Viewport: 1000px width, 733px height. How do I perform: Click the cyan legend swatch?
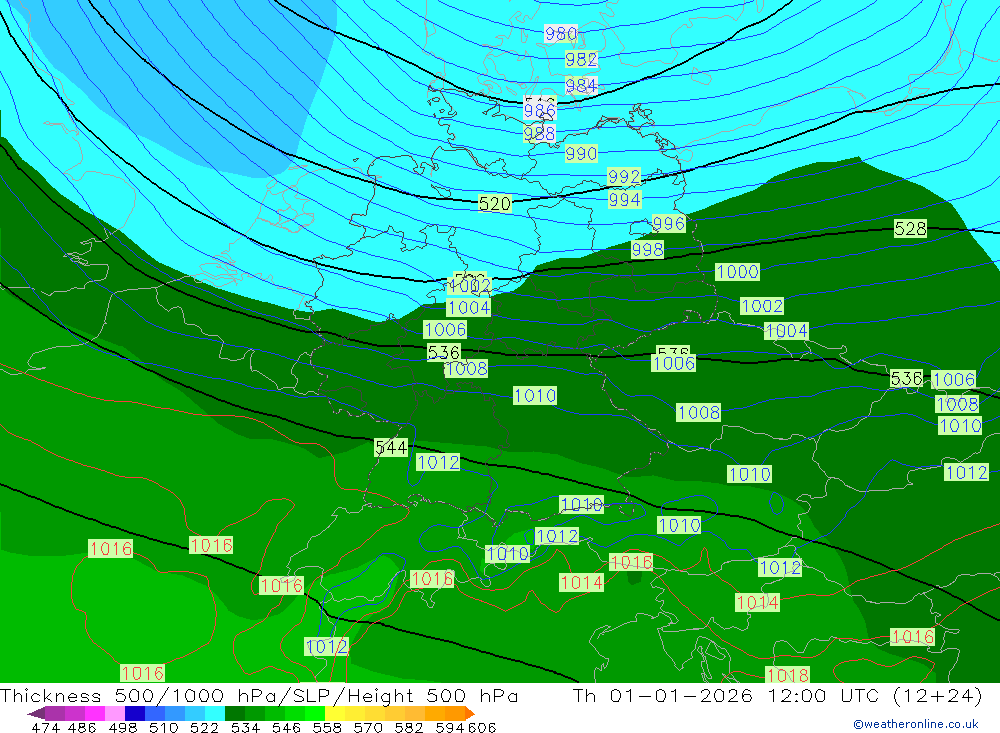pyautogui.click(x=215, y=713)
